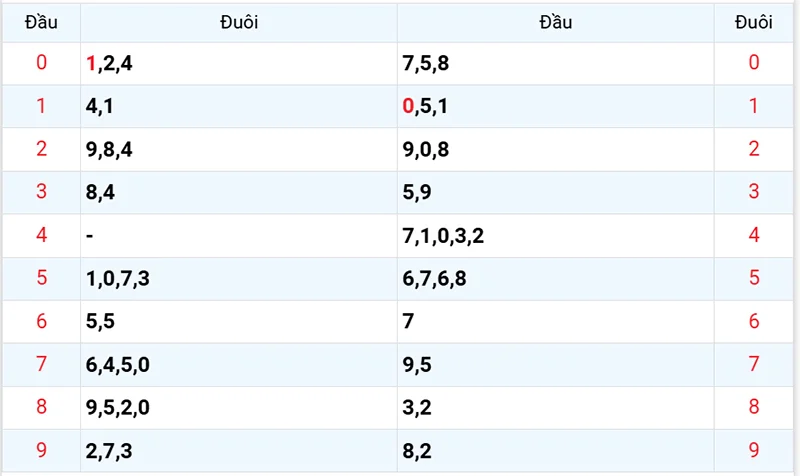The width and height of the screenshot is (800, 476).
Task: Select the Đuôi header next to the first Đầu header
Action: click(239, 22)
